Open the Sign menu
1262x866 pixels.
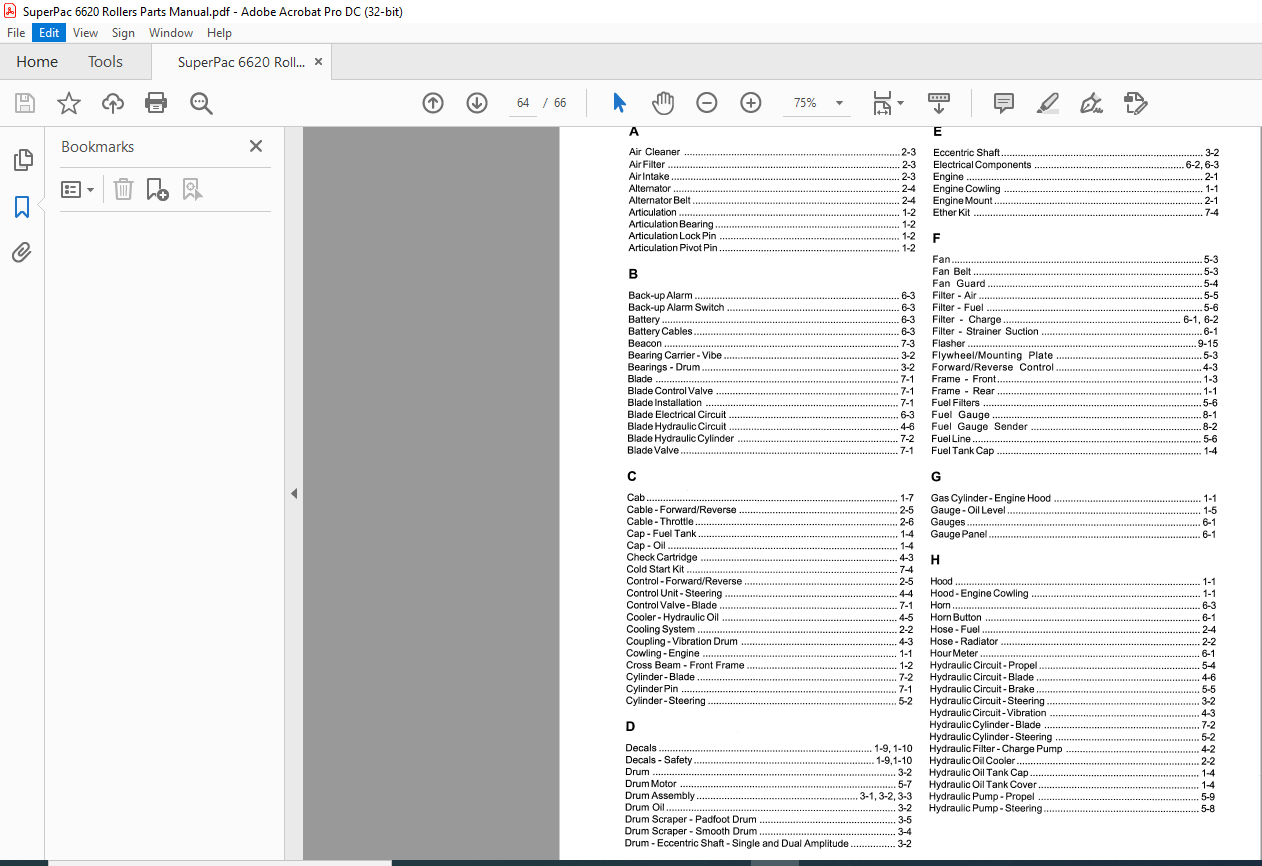(123, 33)
